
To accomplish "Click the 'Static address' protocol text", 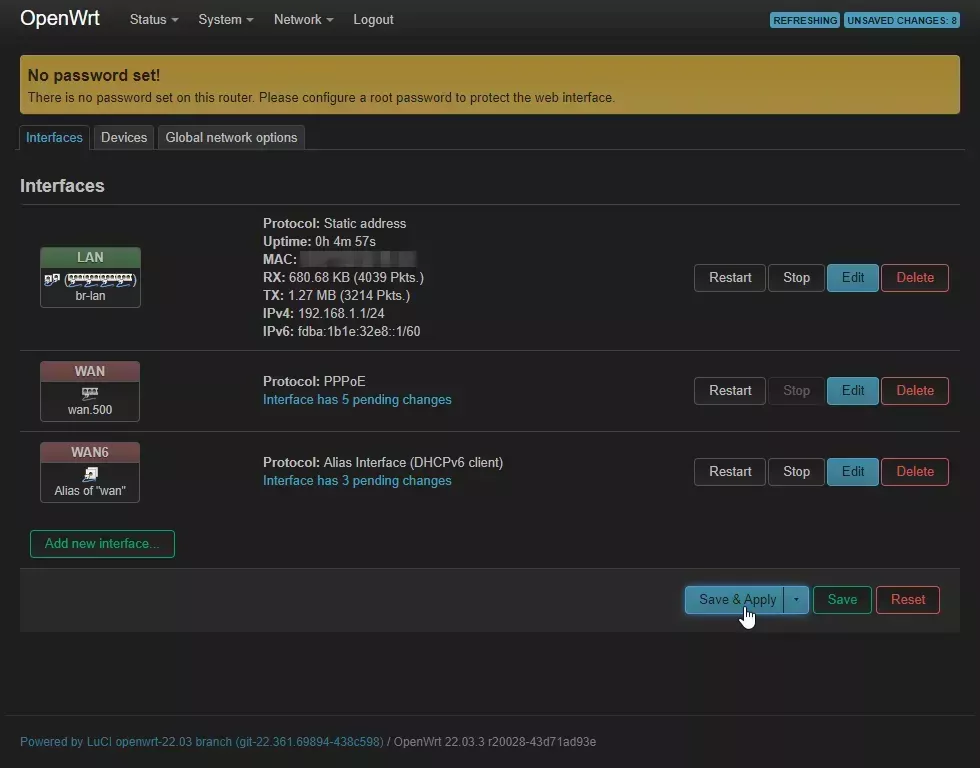I will 365,224.
